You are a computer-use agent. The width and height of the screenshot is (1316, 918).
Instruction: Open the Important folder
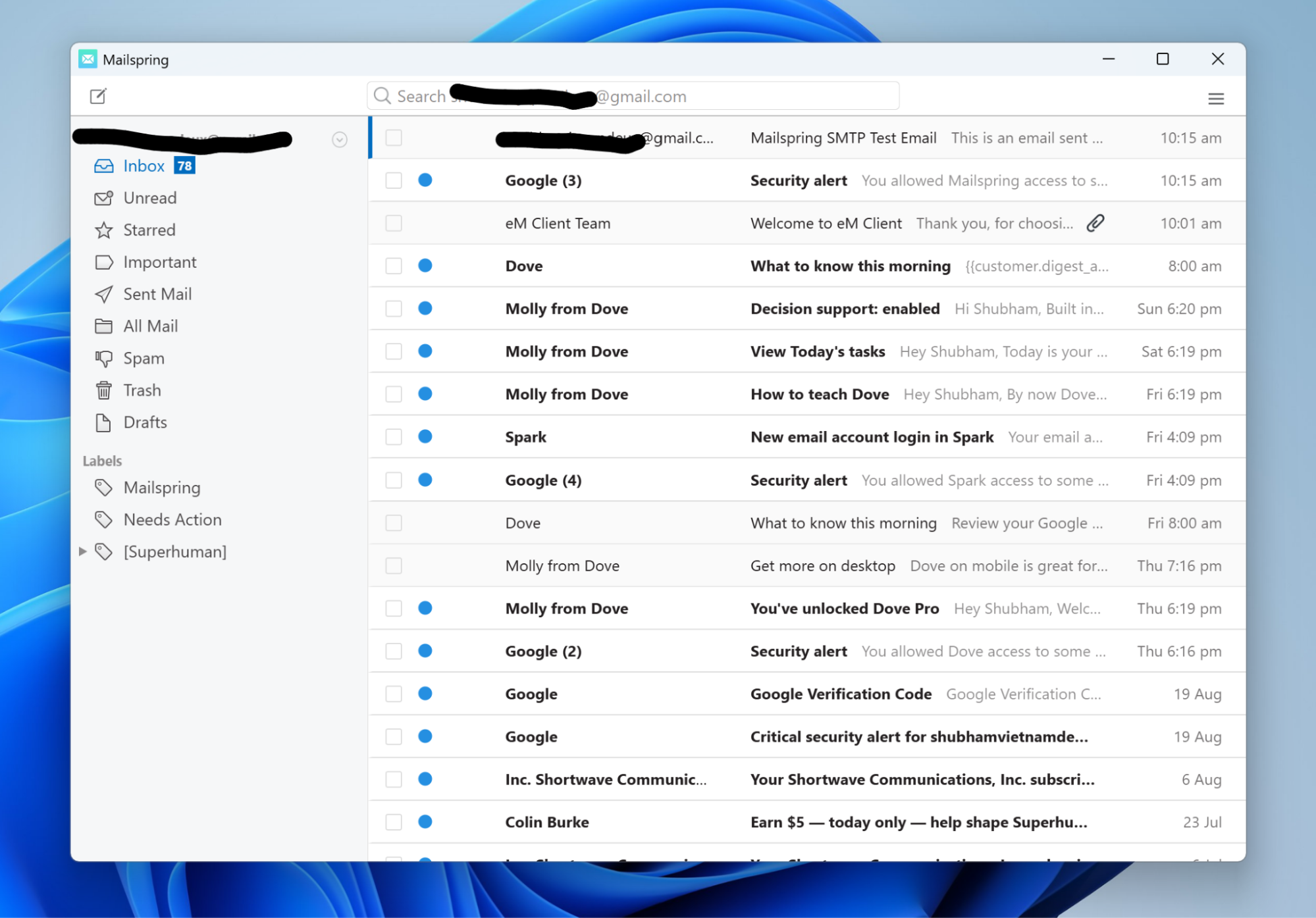point(160,263)
